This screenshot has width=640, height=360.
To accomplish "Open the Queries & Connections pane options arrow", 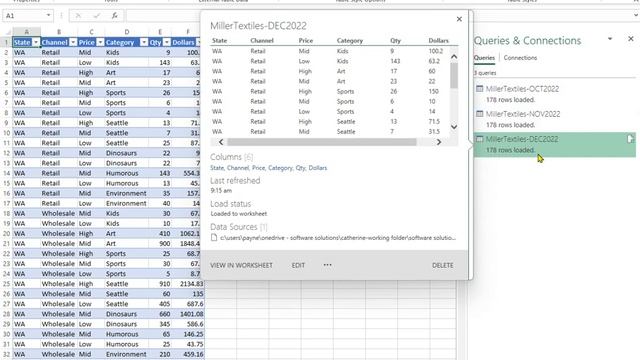I will (610, 39).
